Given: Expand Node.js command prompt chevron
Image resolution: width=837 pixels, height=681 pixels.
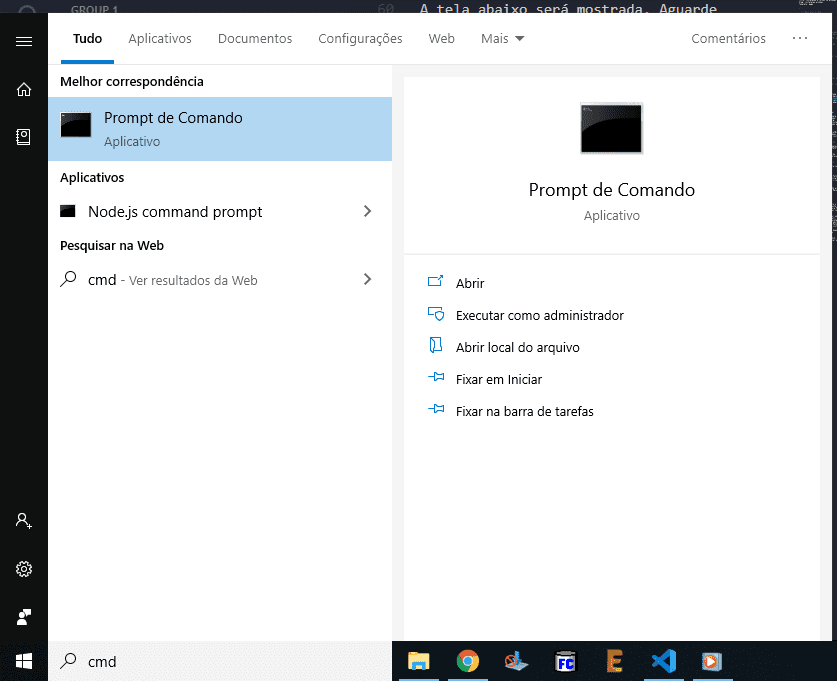Looking at the screenshot, I should 367,211.
